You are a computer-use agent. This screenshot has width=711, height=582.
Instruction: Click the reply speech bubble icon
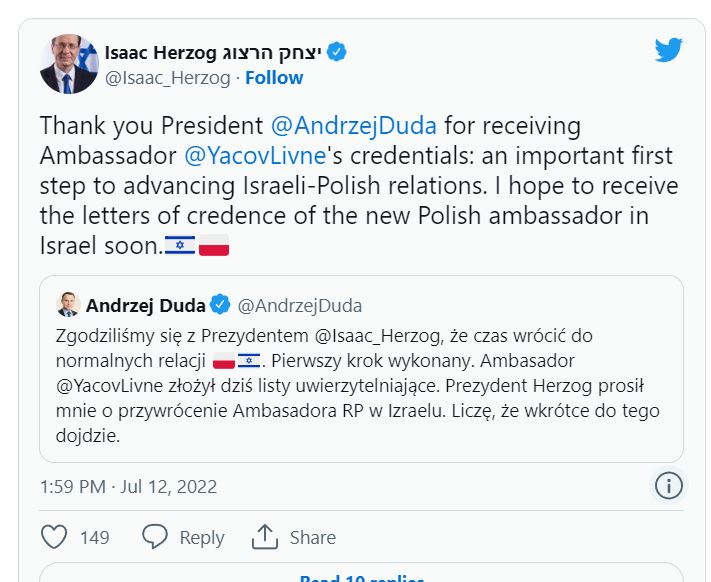coord(155,537)
